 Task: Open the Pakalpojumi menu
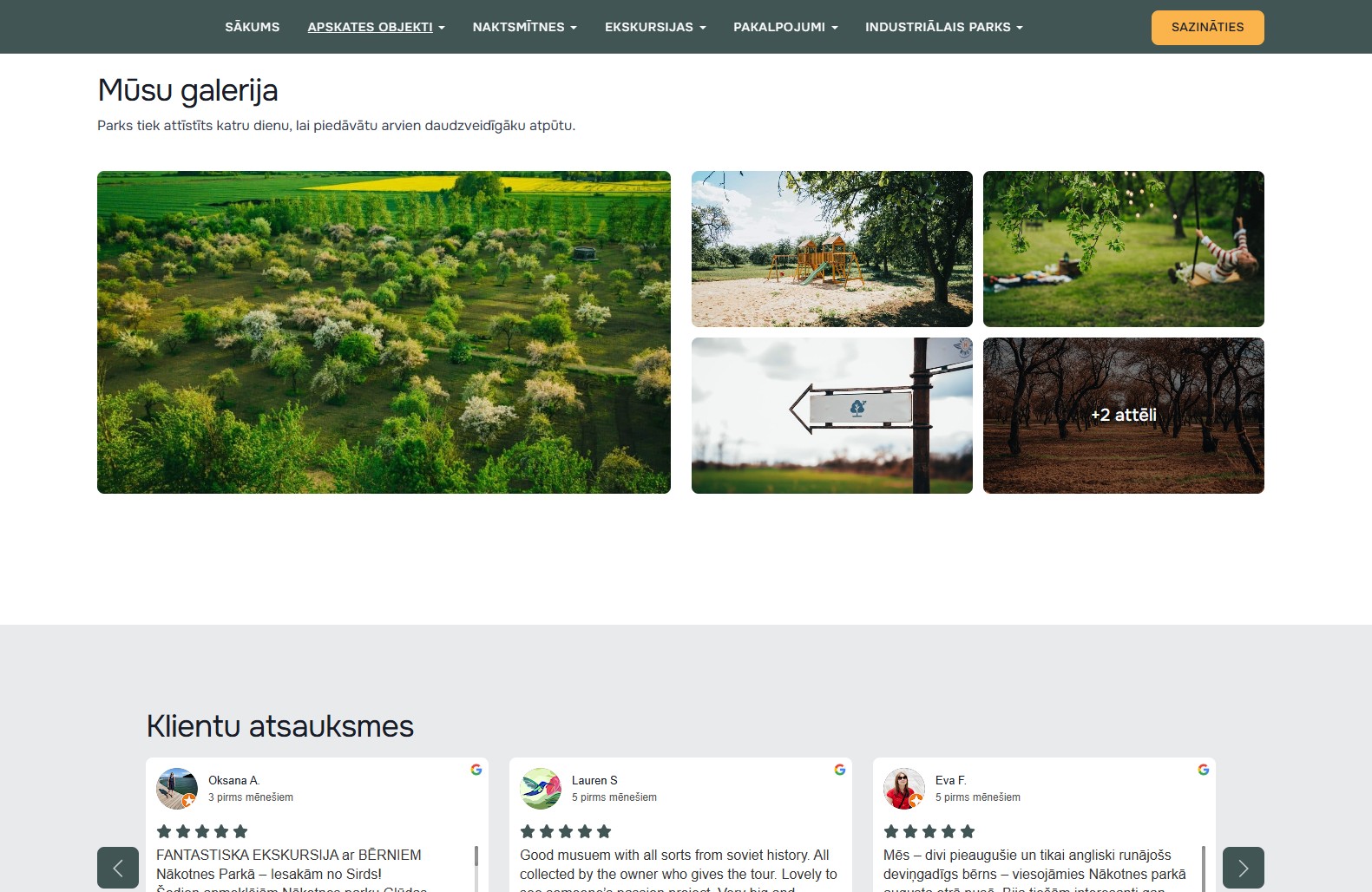click(785, 27)
